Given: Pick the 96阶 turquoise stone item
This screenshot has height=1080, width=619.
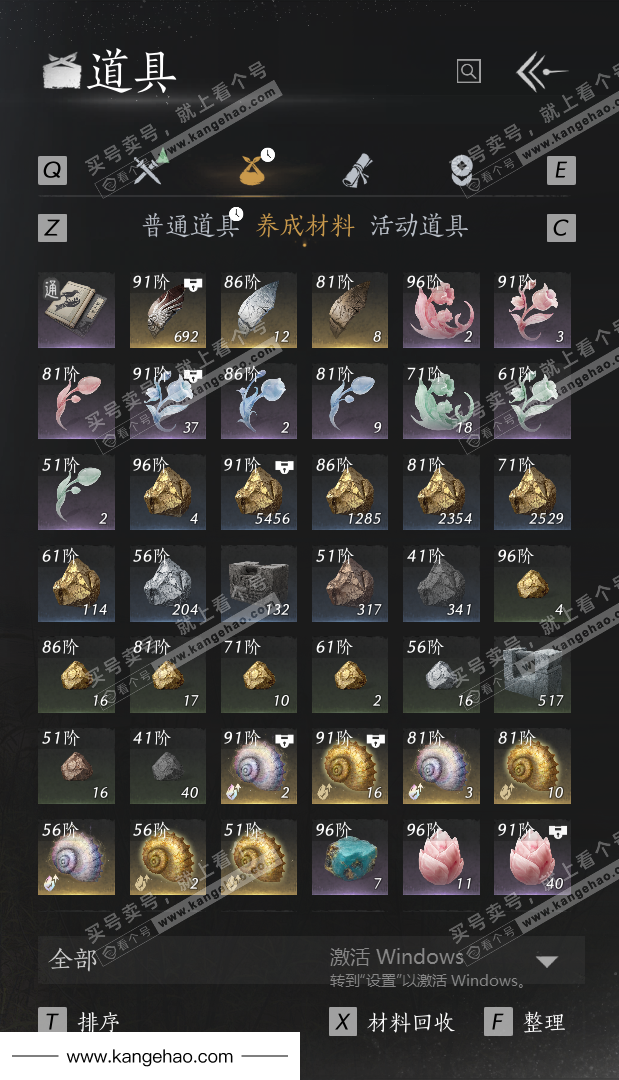Looking at the screenshot, I should point(349,857).
